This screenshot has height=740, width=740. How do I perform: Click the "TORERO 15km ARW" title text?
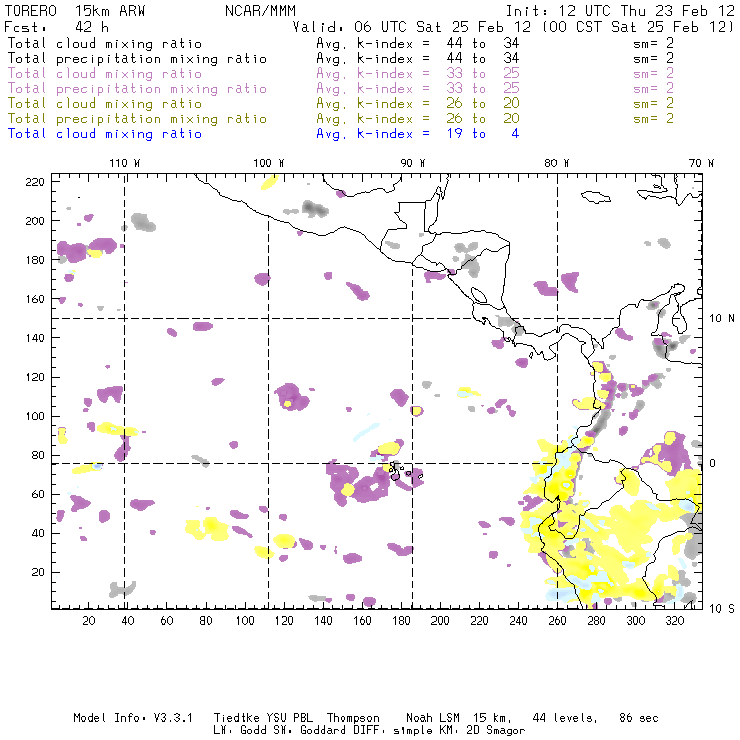(75, 11)
